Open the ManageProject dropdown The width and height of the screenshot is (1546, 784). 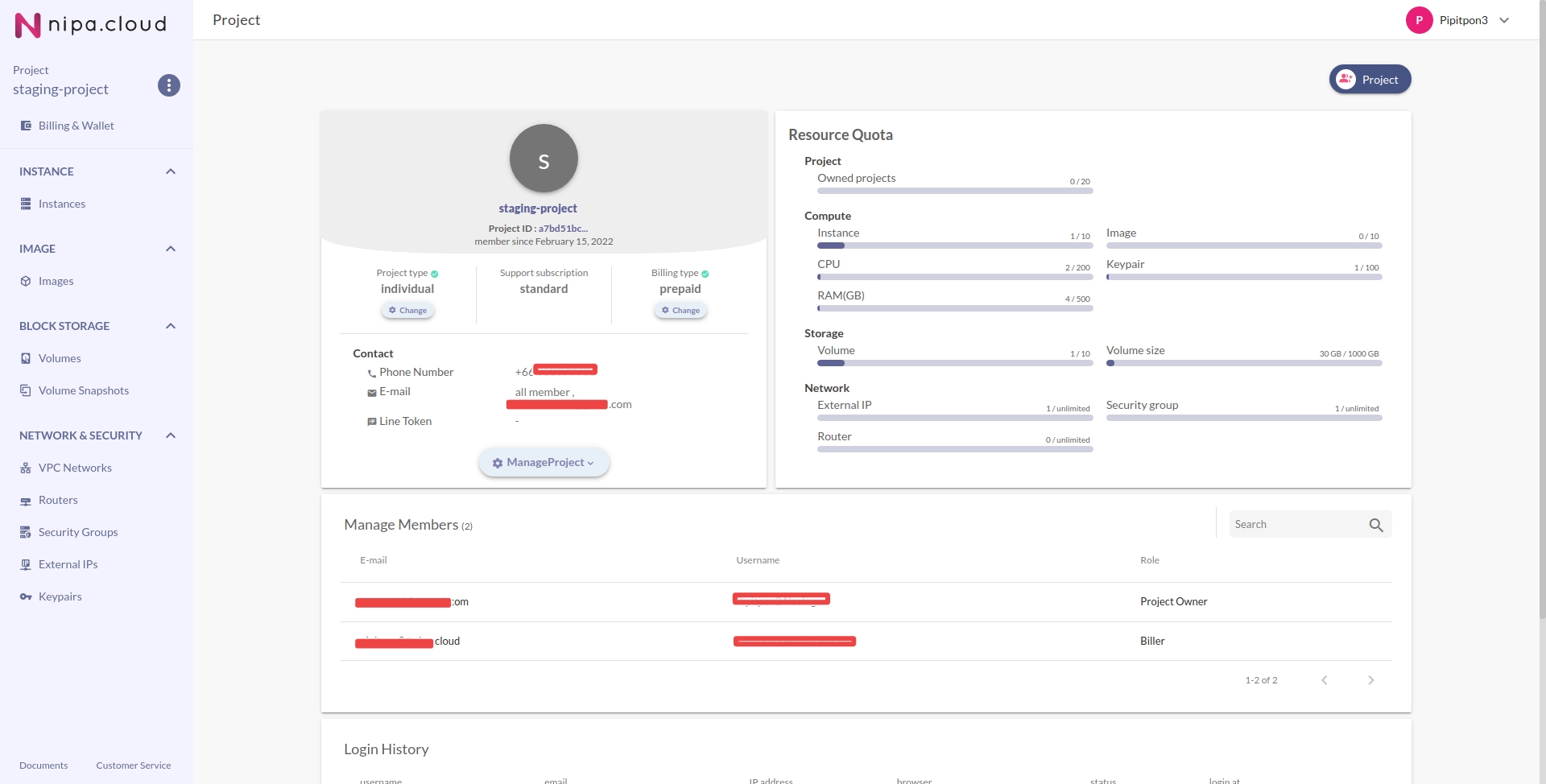[544, 463]
